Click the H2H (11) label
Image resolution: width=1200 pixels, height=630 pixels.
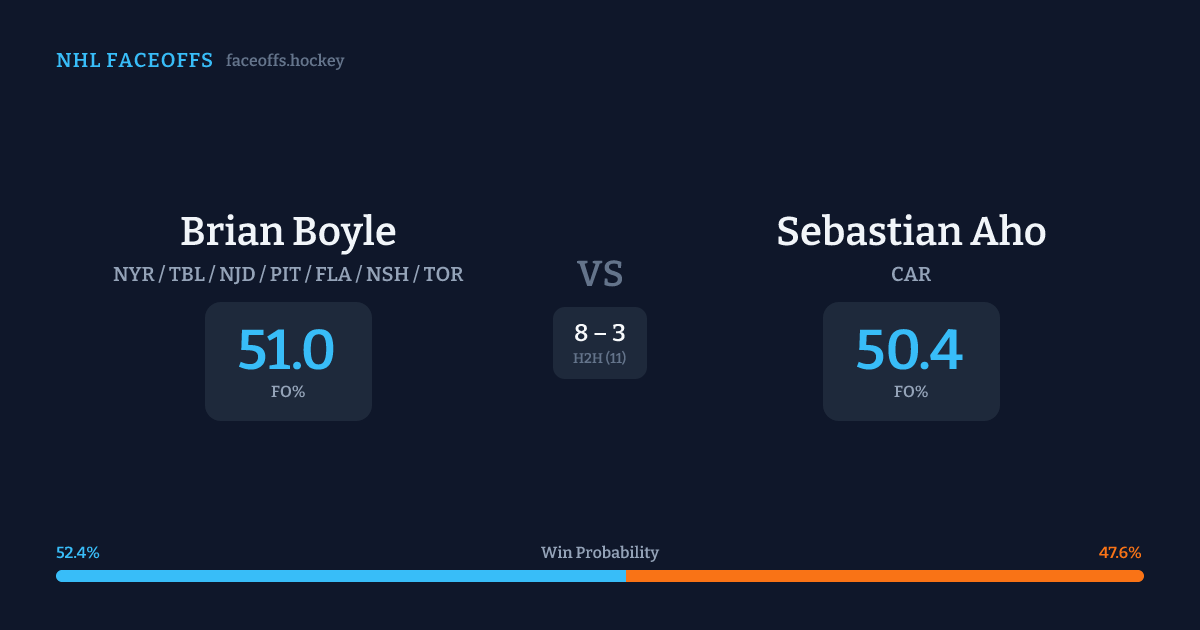pyautogui.click(x=600, y=358)
